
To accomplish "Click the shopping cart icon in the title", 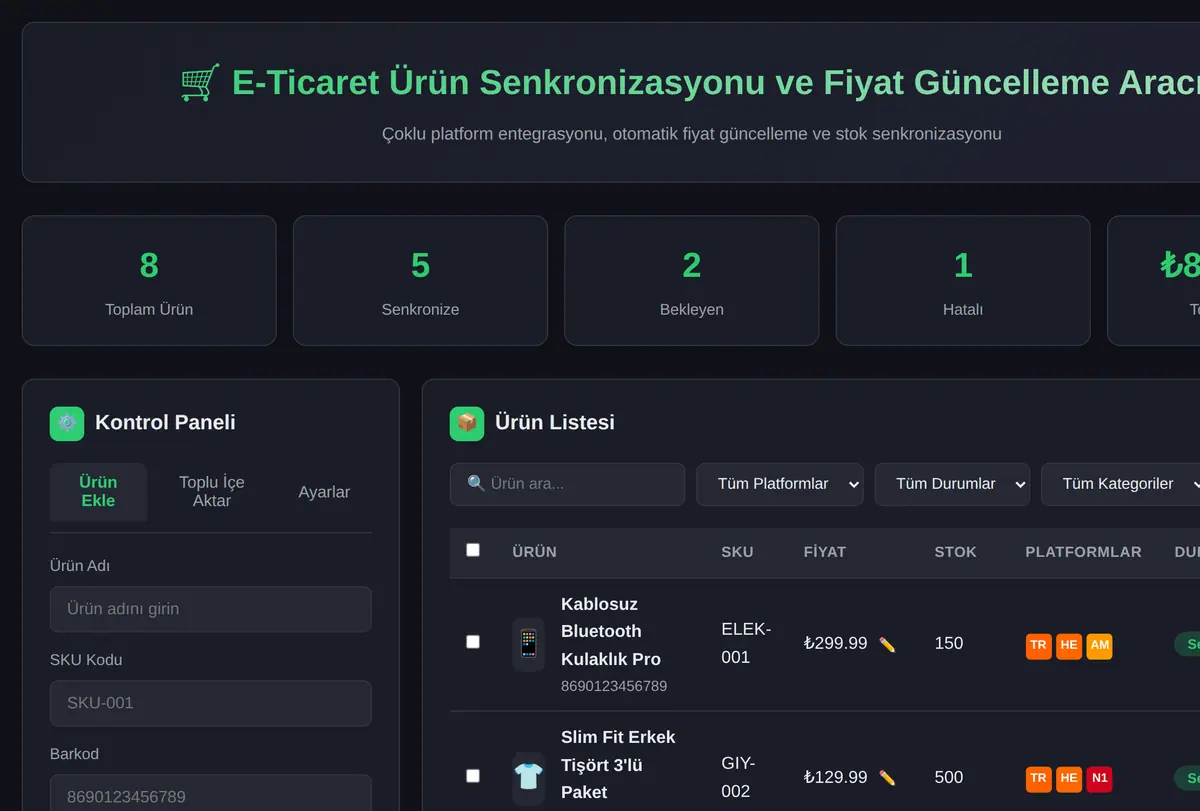I will point(200,82).
